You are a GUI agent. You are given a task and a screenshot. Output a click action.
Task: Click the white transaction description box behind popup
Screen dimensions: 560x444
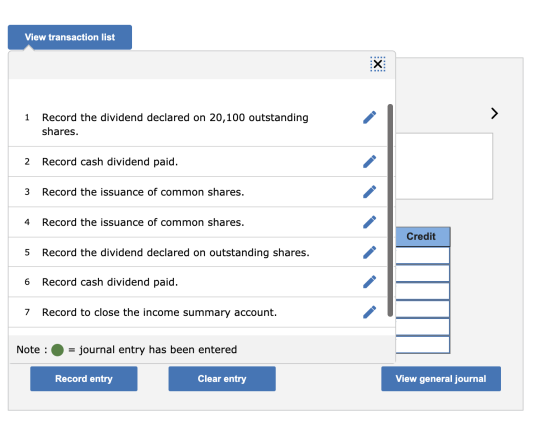(x=444, y=166)
